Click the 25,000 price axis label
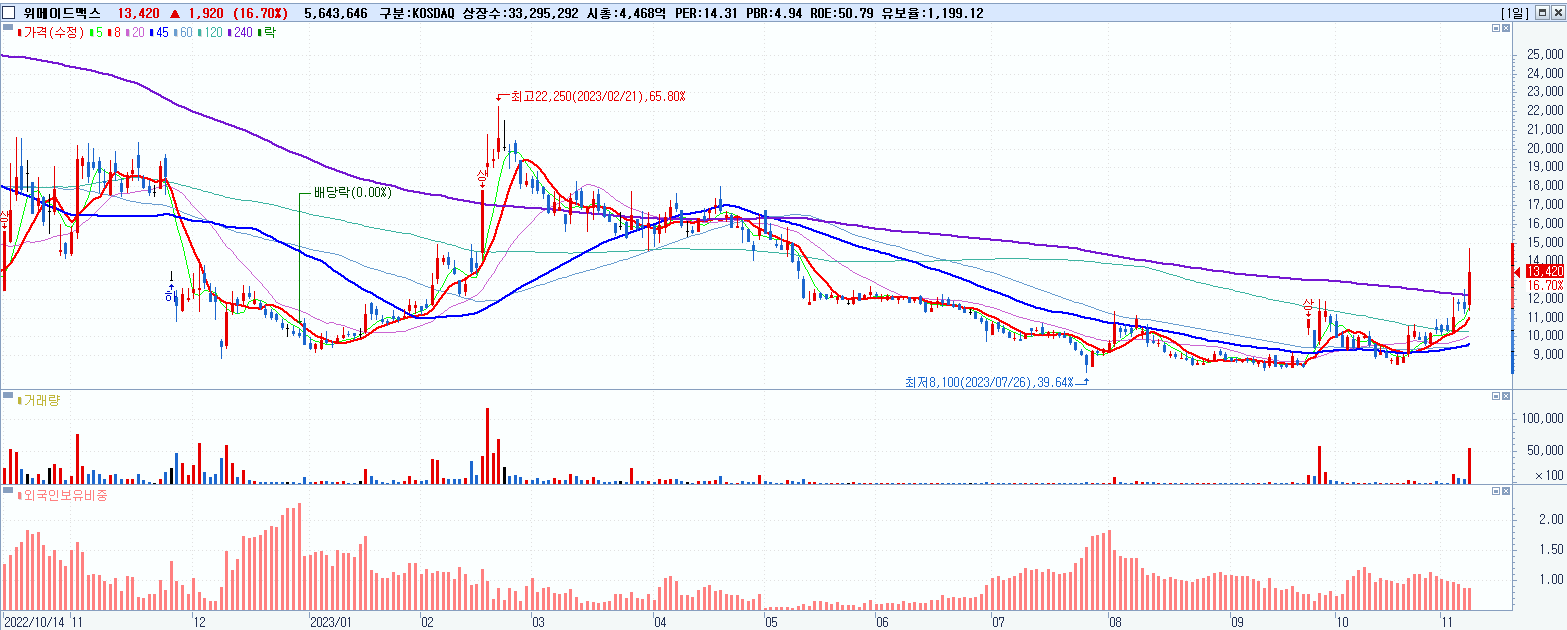This screenshot has height=630, width=1567. (1546, 54)
